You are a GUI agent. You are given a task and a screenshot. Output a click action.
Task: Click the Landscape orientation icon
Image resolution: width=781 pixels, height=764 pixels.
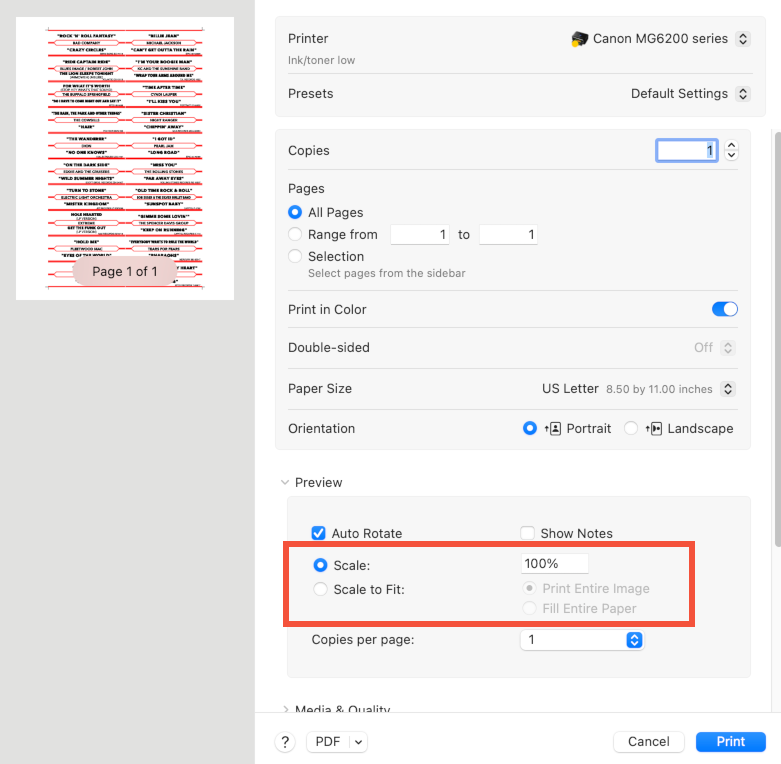[x=654, y=428]
